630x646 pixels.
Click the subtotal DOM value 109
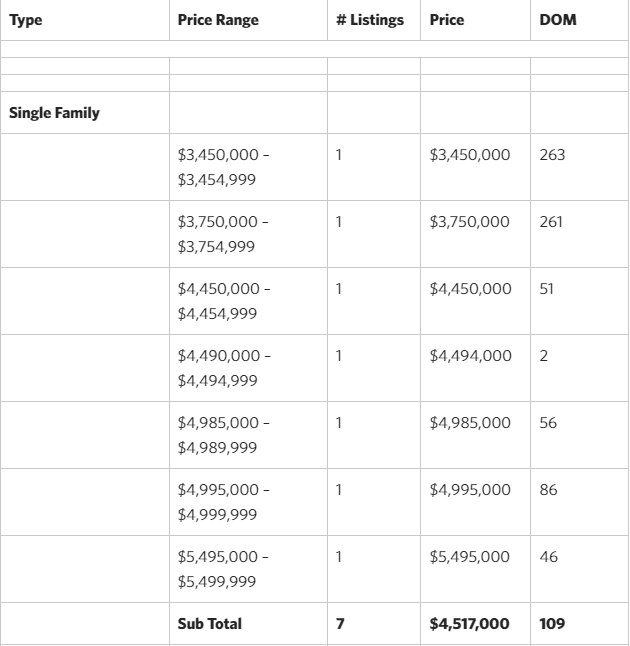[552, 624]
